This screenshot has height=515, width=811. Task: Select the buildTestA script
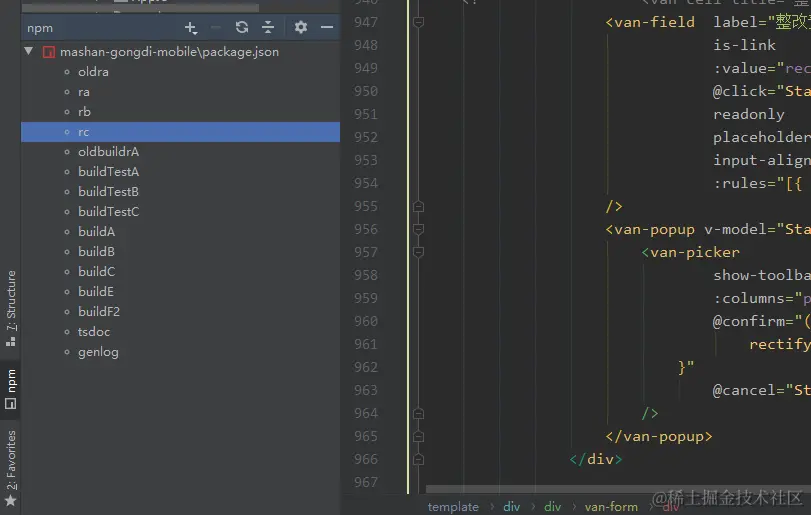coord(108,172)
